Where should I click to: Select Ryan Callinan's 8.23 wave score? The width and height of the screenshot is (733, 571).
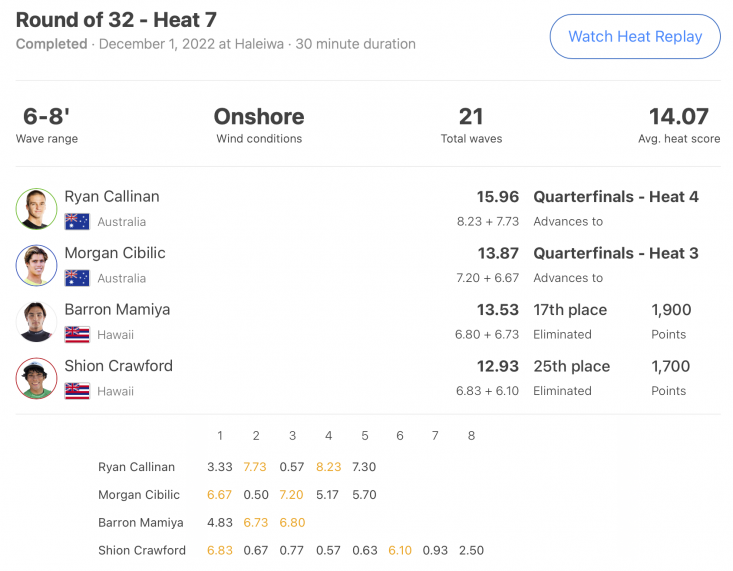point(329,467)
